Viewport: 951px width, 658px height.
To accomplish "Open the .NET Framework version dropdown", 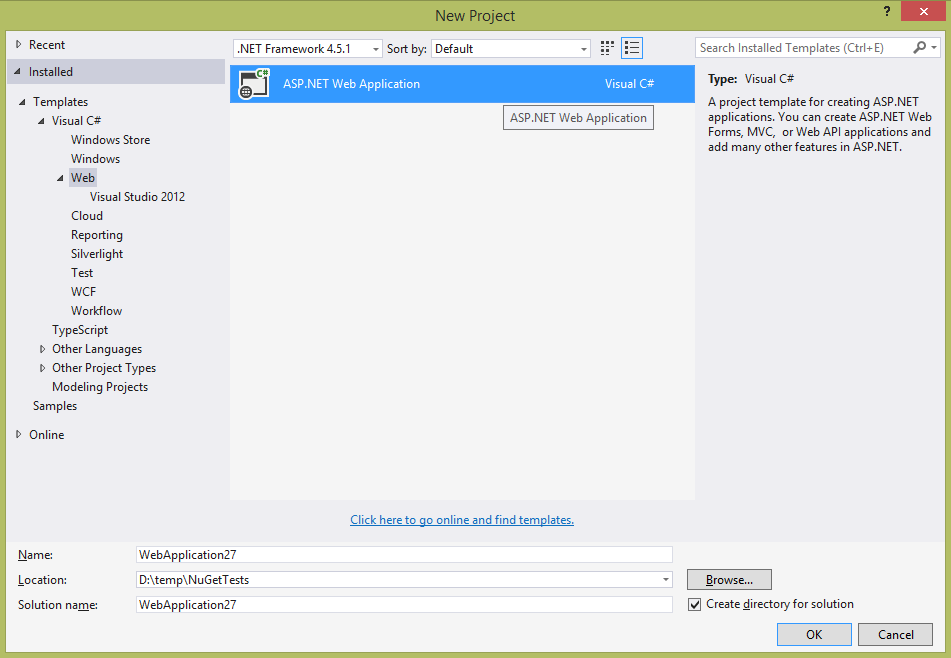I will pyautogui.click(x=308, y=49).
